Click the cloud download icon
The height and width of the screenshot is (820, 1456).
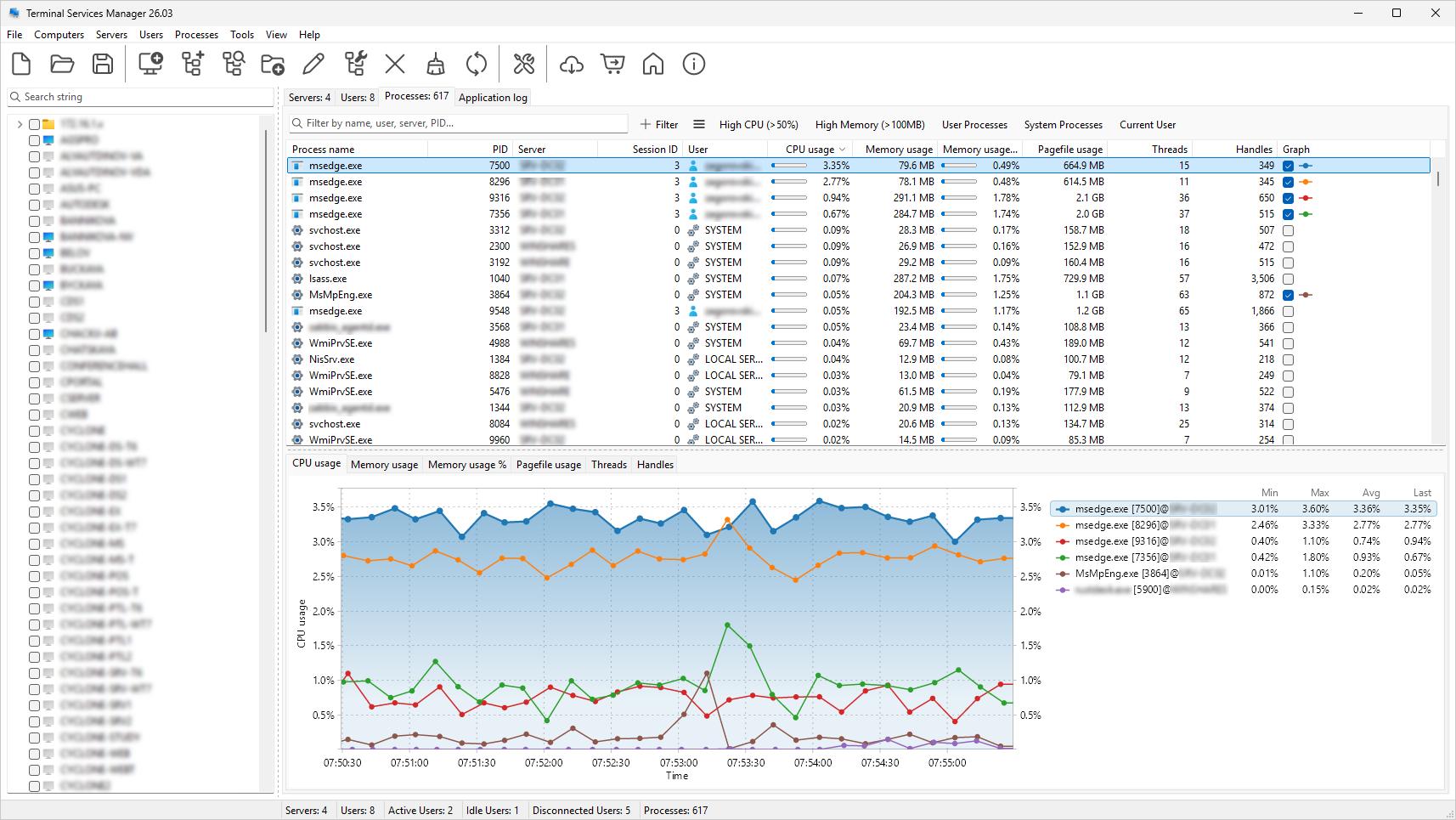pyautogui.click(x=572, y=64)
